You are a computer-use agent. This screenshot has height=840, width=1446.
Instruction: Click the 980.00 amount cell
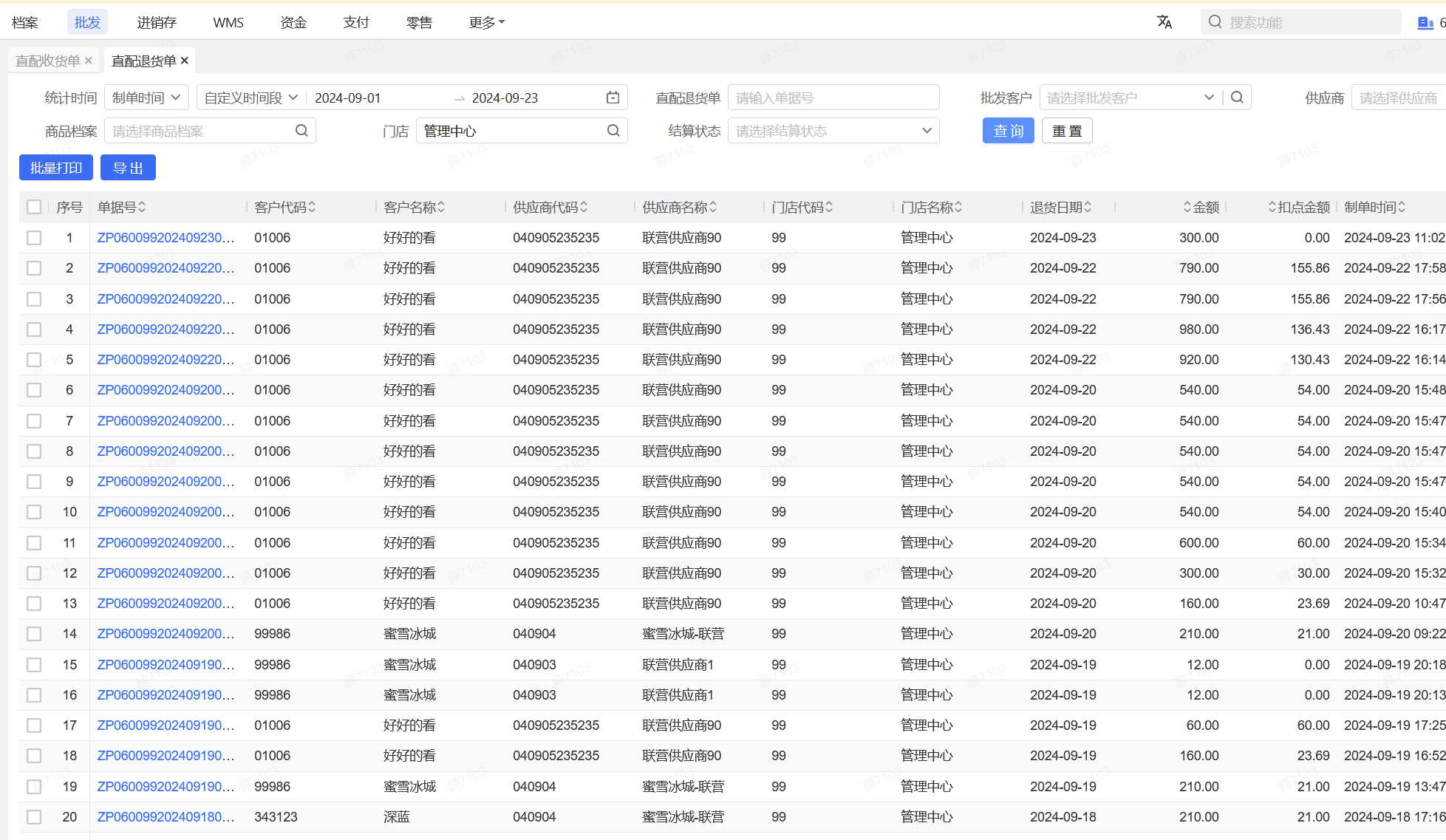[x=1199, y=329]
